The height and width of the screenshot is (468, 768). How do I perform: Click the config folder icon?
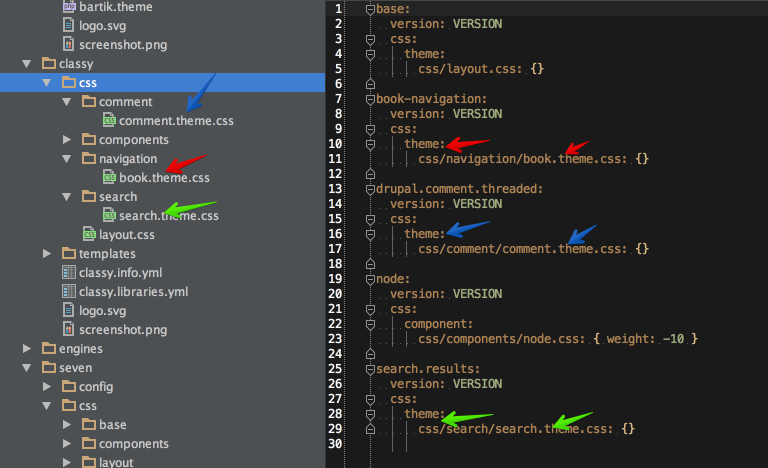coord(69,386)
